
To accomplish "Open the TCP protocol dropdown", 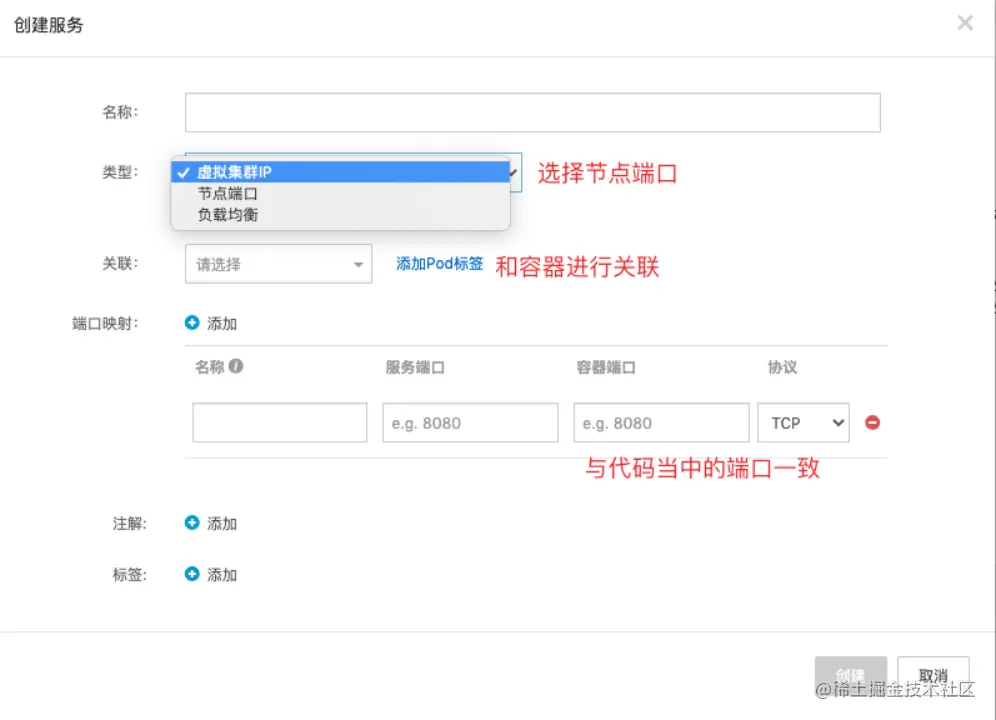I will click(x=803, y=423).
